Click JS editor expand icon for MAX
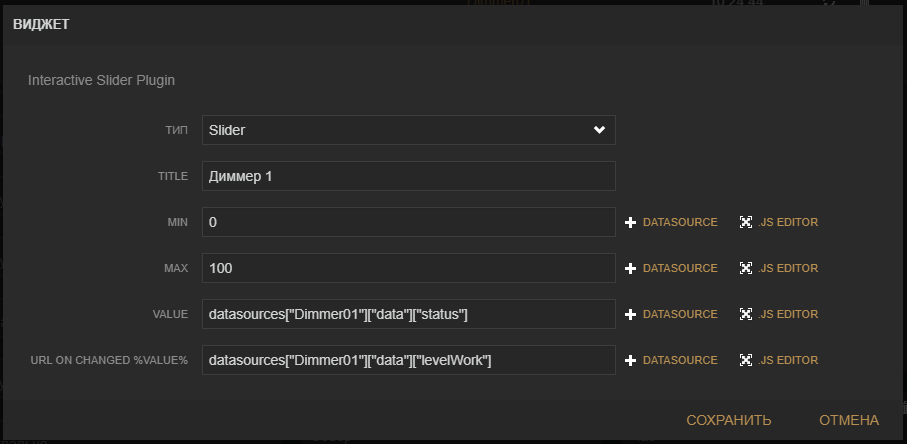The width and height of the screenshot is (907, 444). pyautogui.click(x=746, y=269)
